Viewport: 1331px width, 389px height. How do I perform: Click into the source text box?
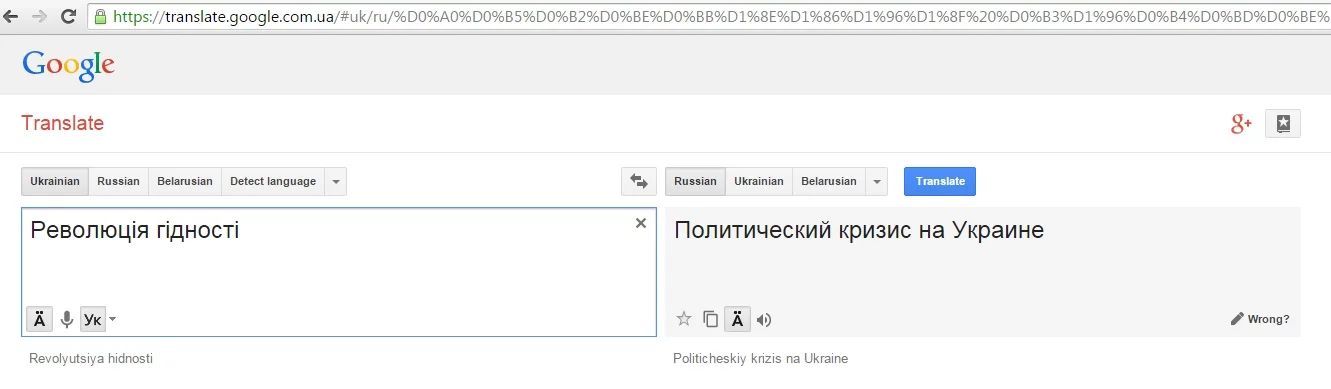pos(339,272)
